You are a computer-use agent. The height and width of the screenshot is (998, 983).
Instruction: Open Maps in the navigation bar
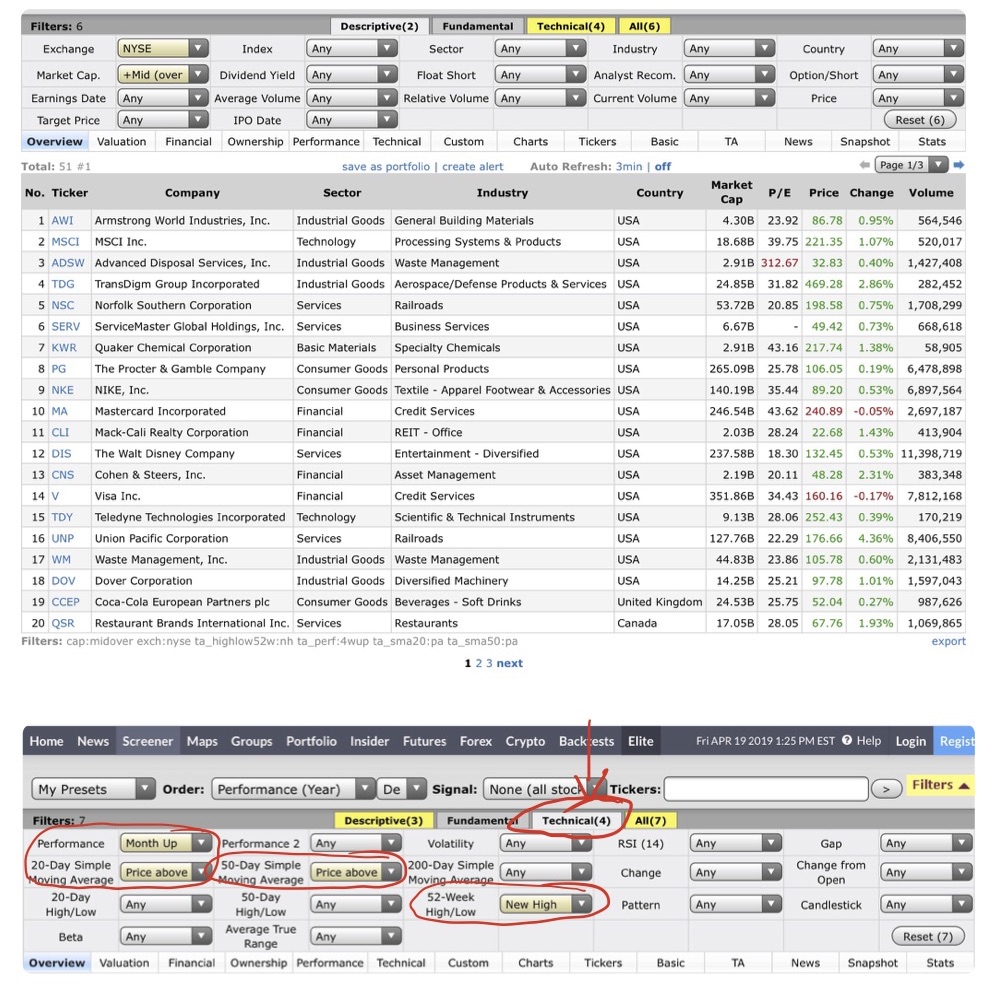coord(202,741)
